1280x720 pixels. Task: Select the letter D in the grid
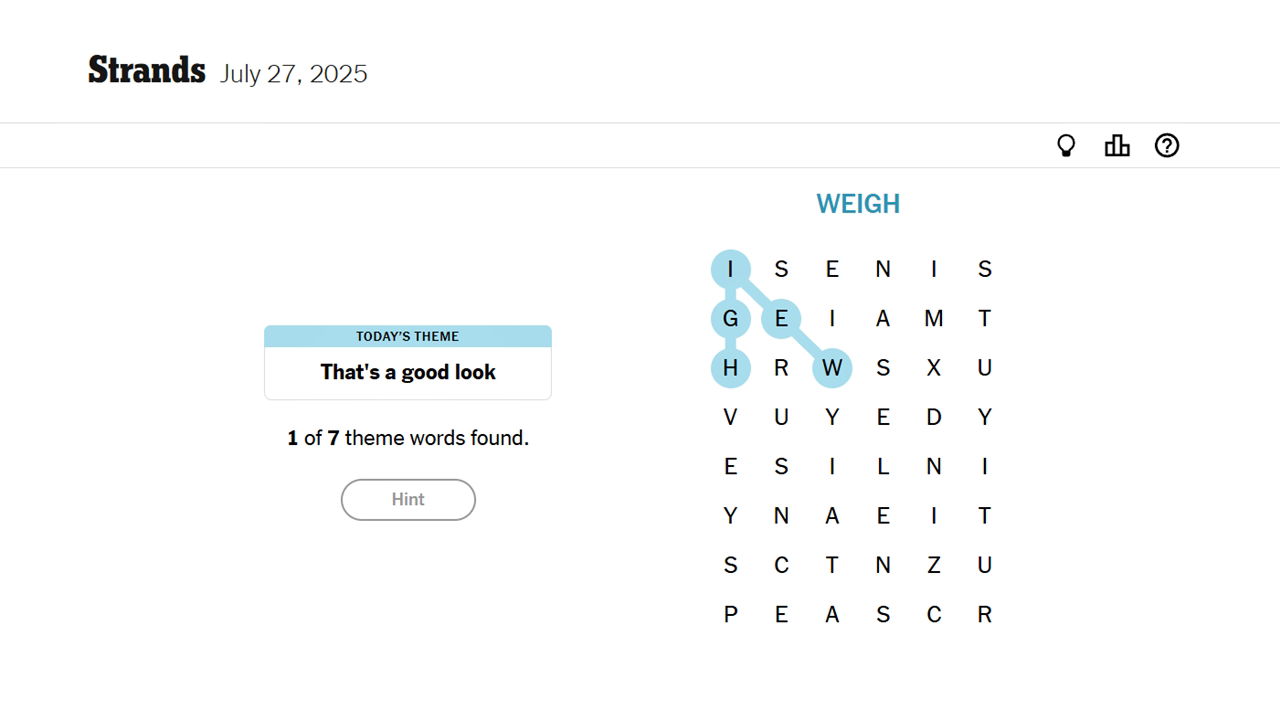click(934, 417)
